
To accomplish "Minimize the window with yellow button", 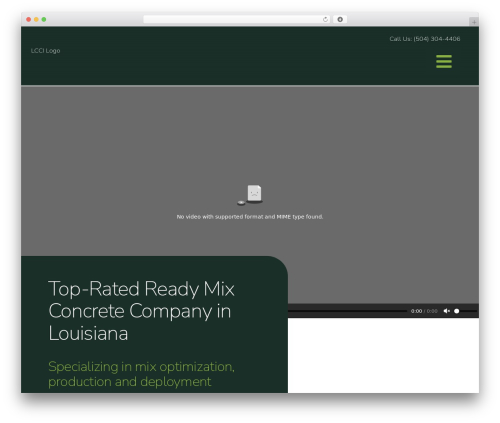I will (x=36, y=19).
